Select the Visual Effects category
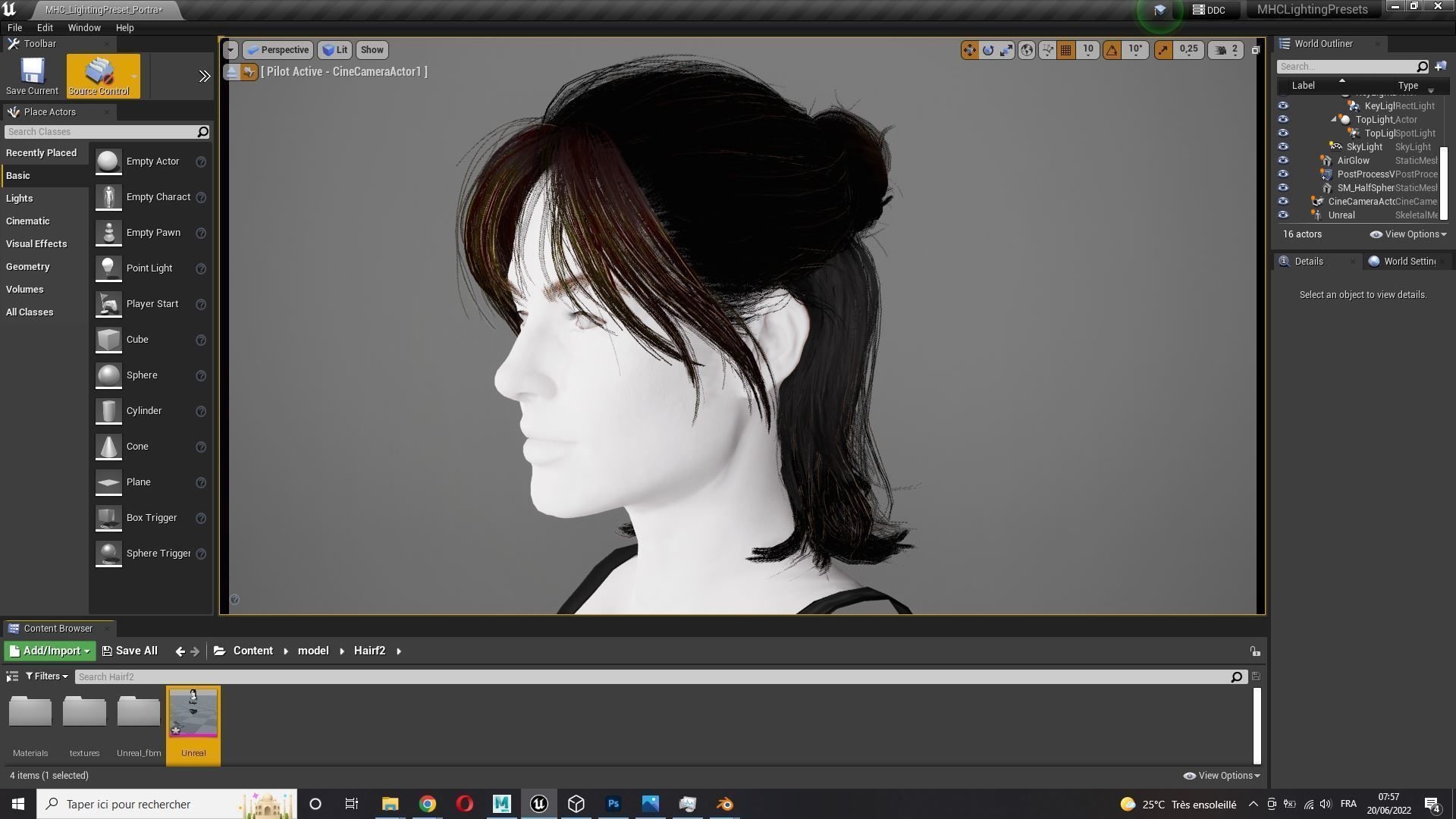This screenshot has height=819, width=1456. (36, 243)
